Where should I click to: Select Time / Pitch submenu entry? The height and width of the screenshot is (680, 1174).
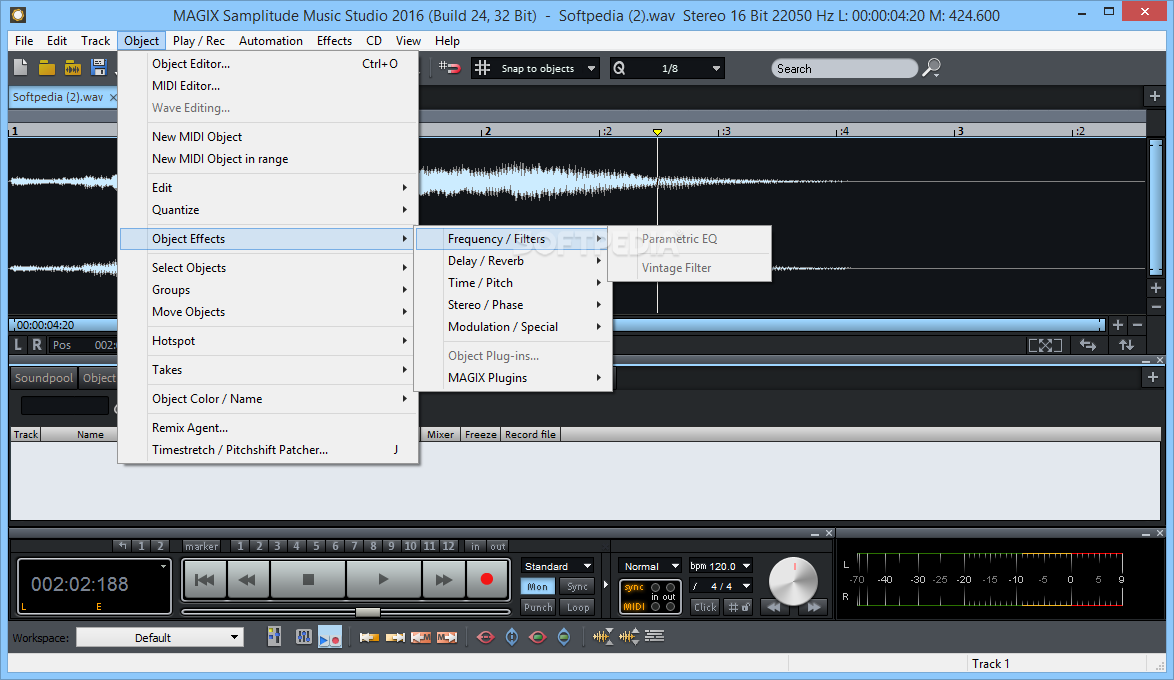point(514,282)
